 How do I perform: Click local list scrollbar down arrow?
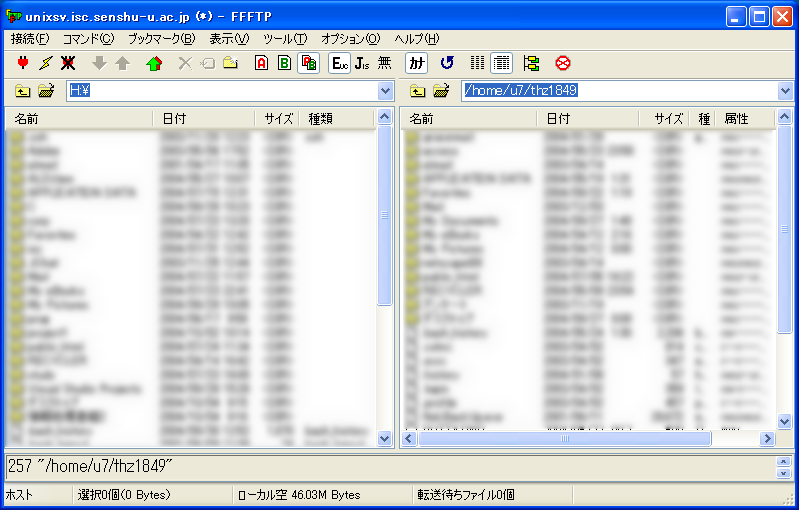[385, 438]
